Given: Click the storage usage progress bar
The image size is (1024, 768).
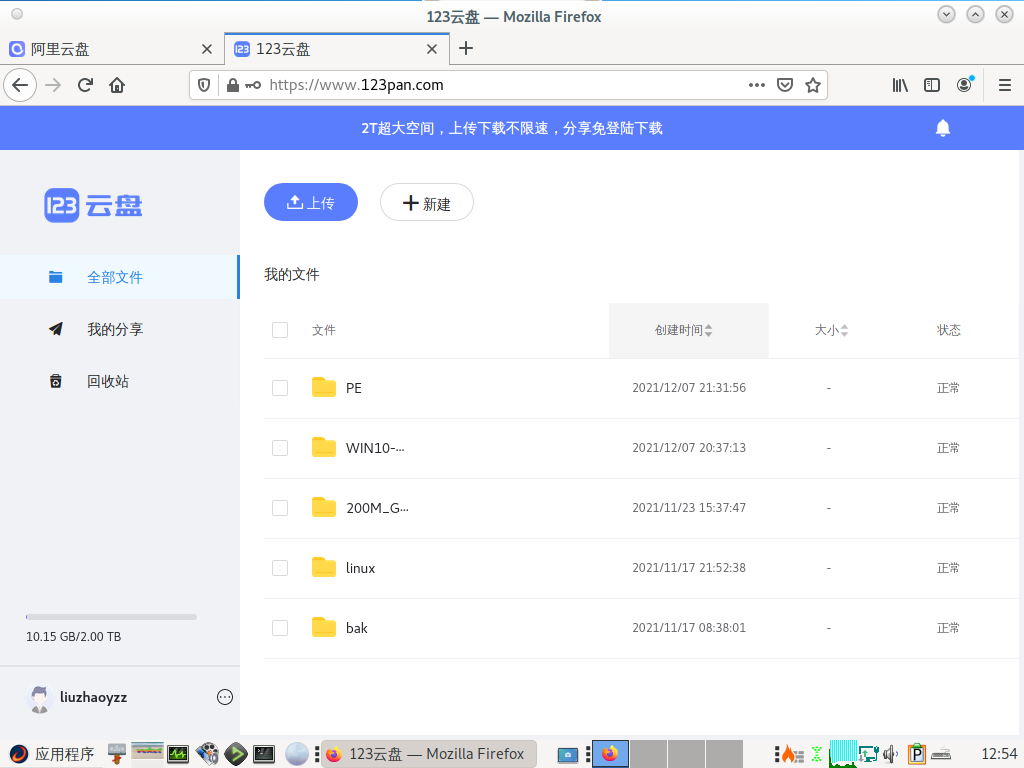Looking at the screenshot, I should [111, 616].
